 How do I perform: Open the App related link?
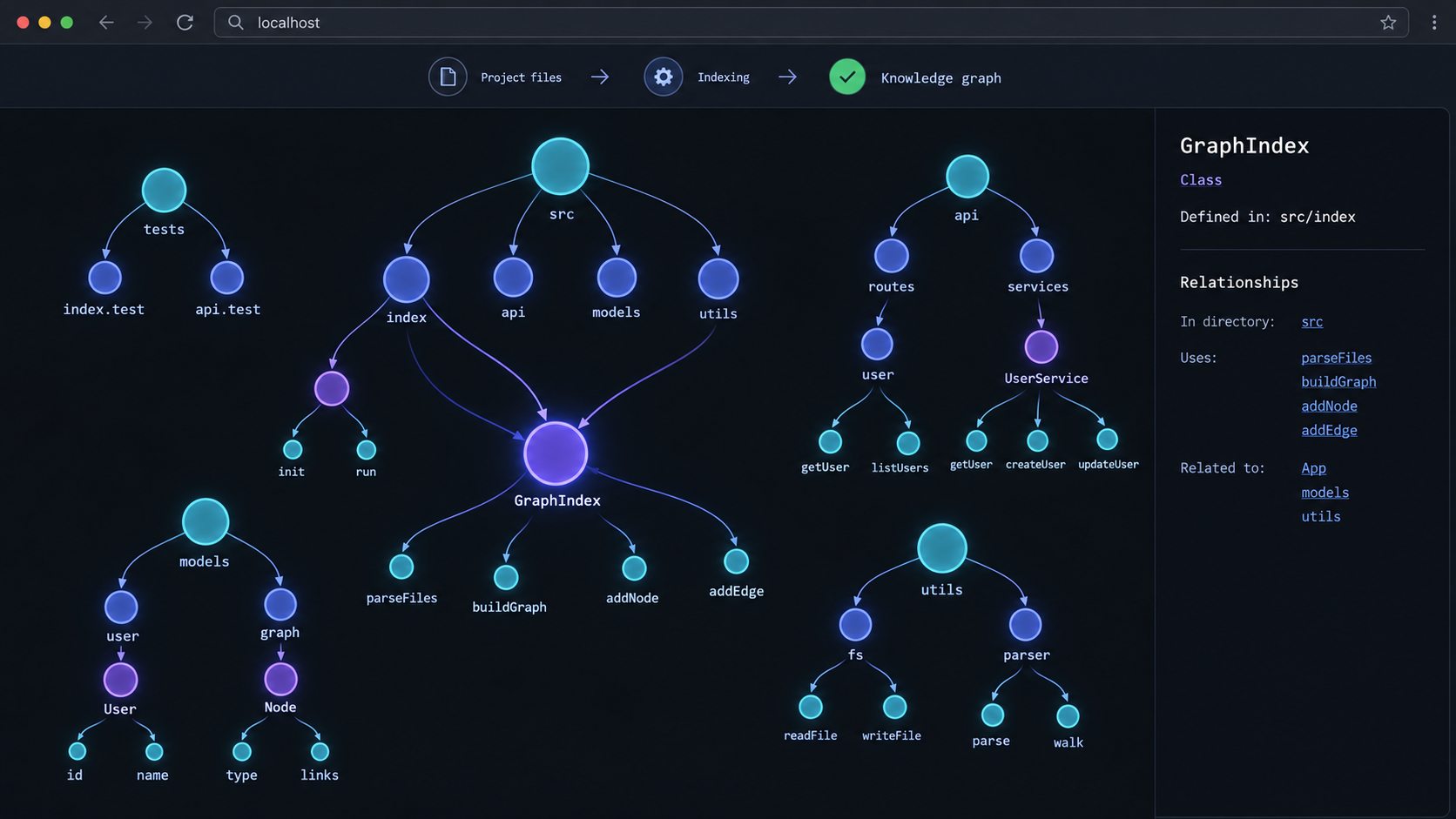(x=1313, y=468)
